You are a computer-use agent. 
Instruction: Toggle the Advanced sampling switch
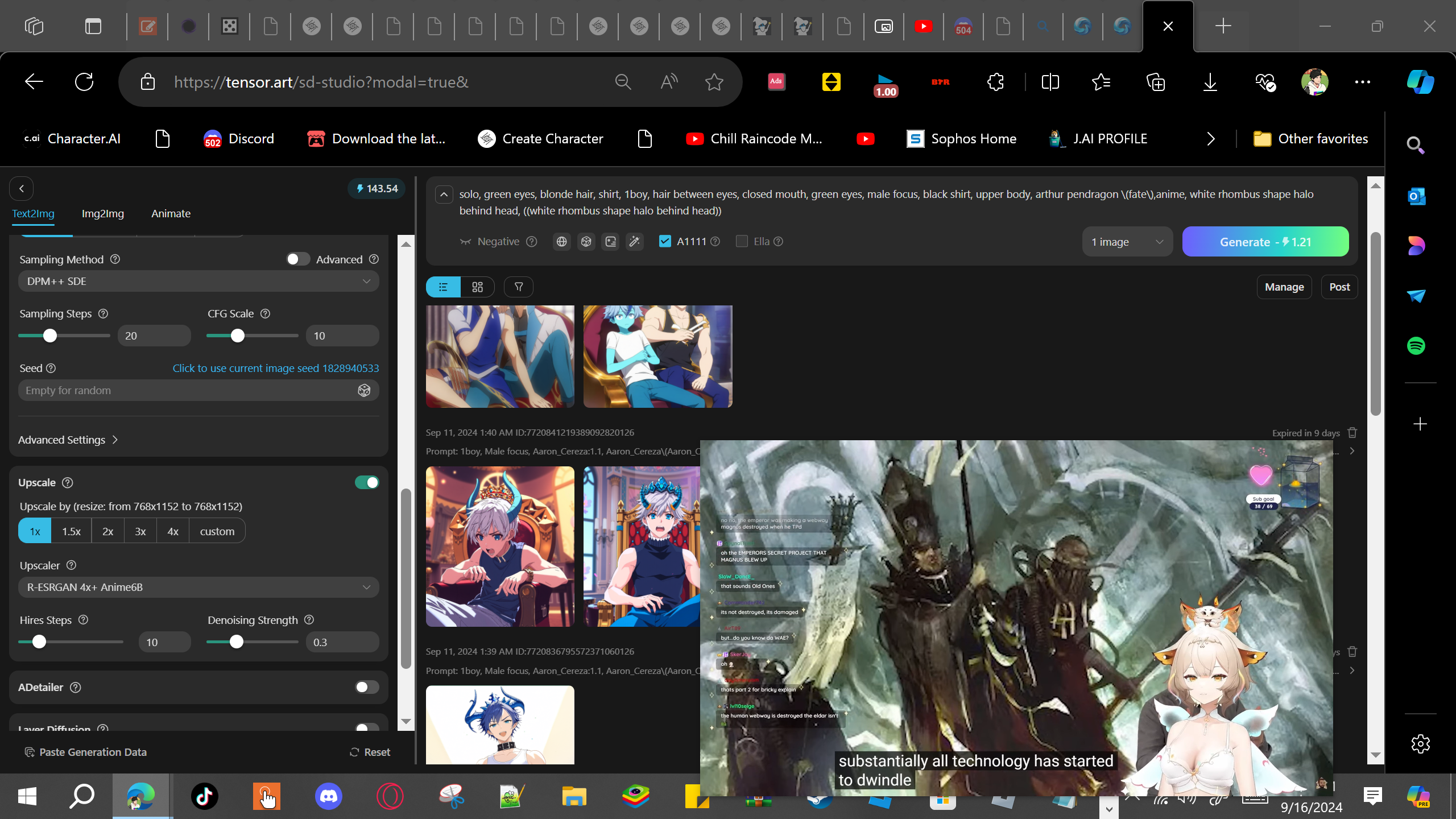click(297, 259)
